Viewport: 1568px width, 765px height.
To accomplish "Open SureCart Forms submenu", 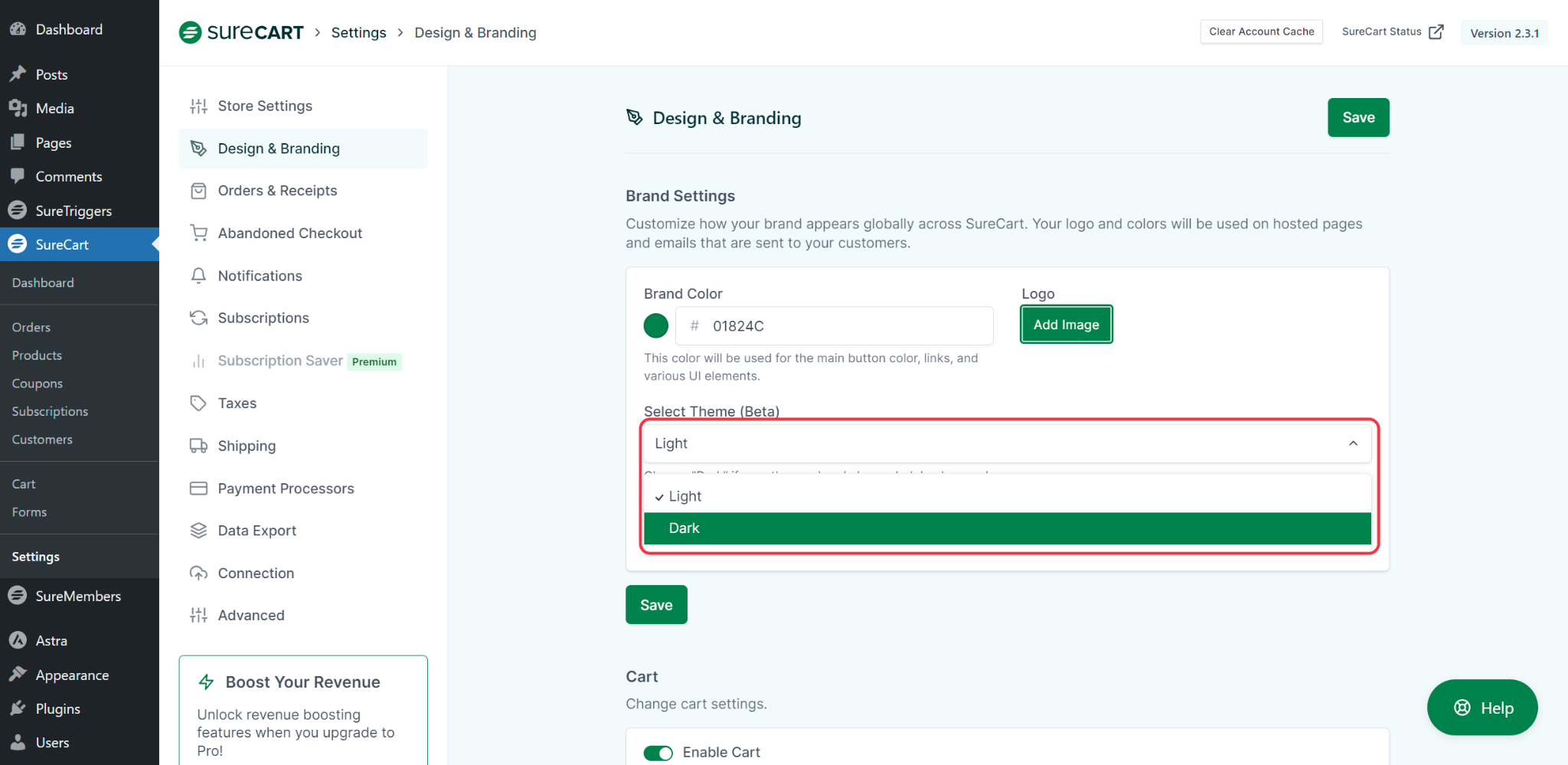I will click(29, 512).
